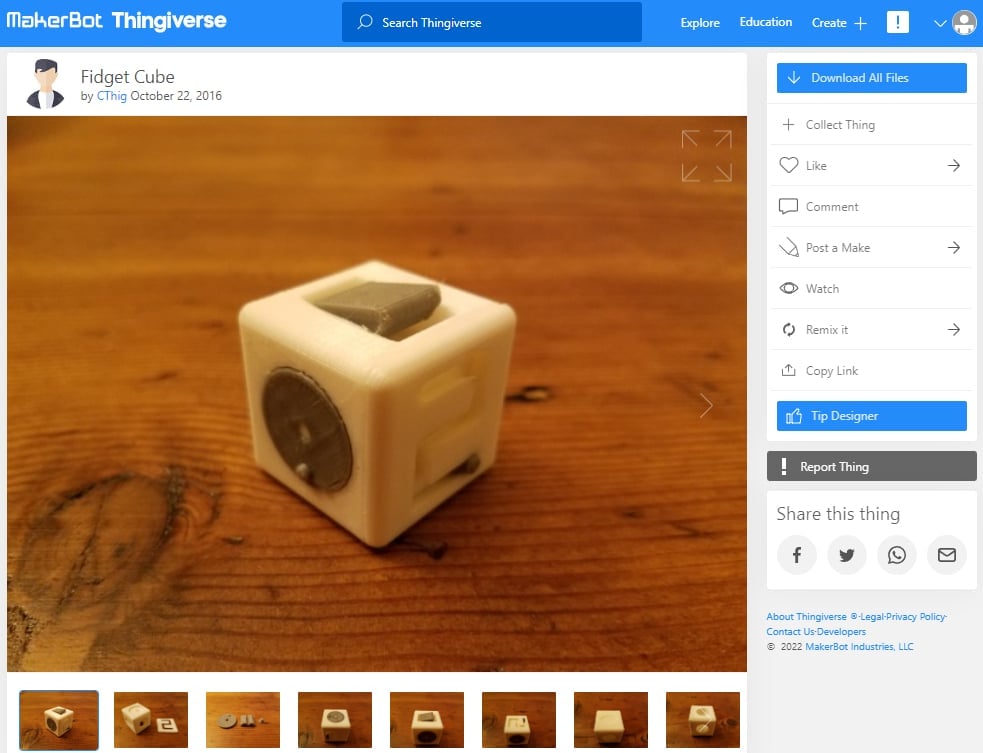983x753 pixels.
Task: Open the MakerBot Thingiverse logo home
Action: [x=116, y=21]
